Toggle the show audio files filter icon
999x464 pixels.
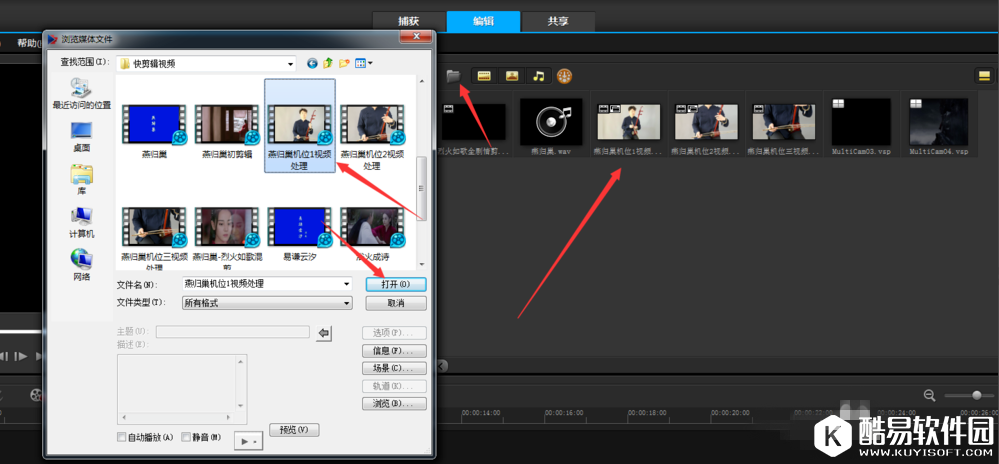coord(538,75)
